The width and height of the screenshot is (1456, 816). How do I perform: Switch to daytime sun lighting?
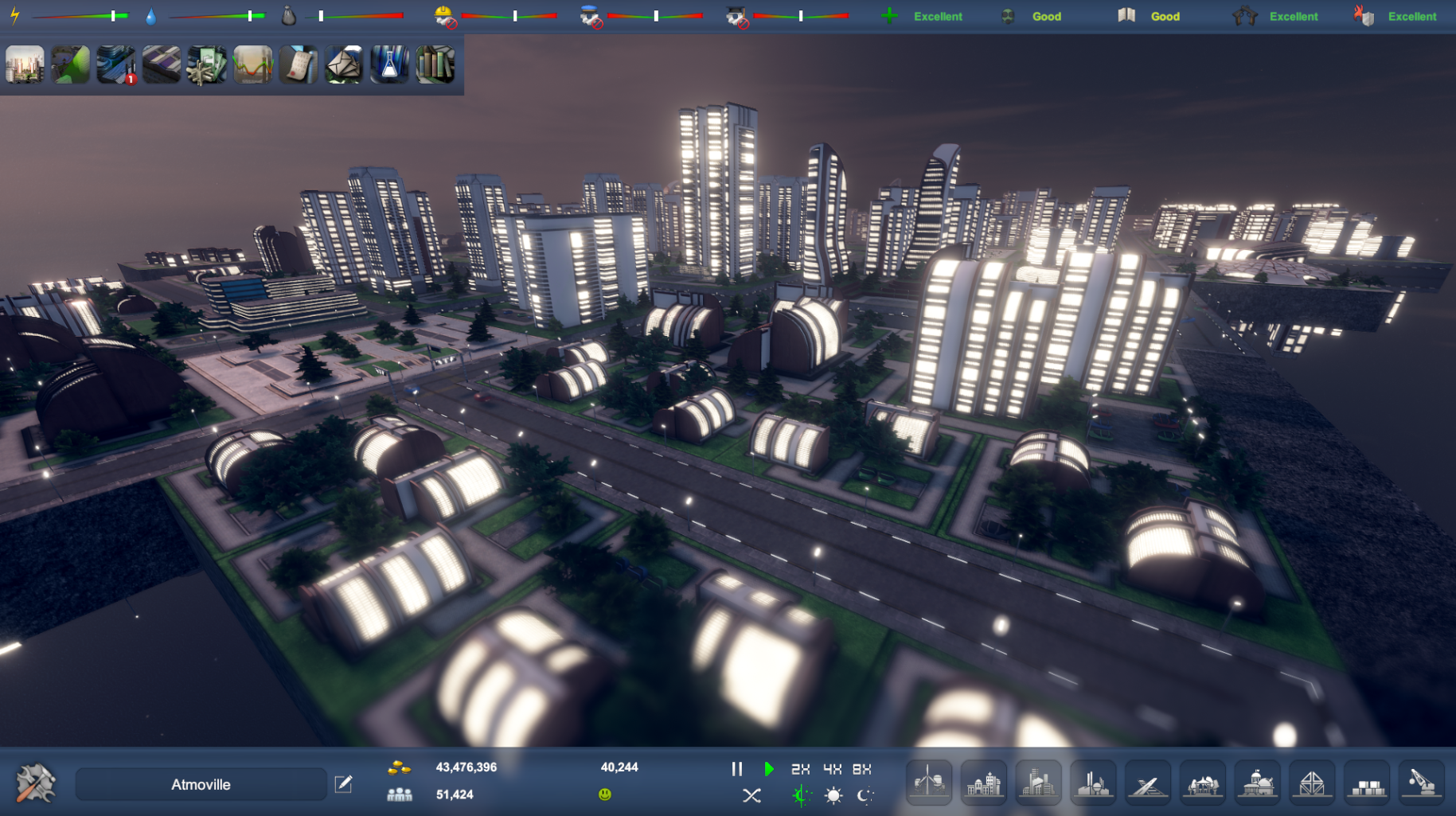tap(833, 795)
